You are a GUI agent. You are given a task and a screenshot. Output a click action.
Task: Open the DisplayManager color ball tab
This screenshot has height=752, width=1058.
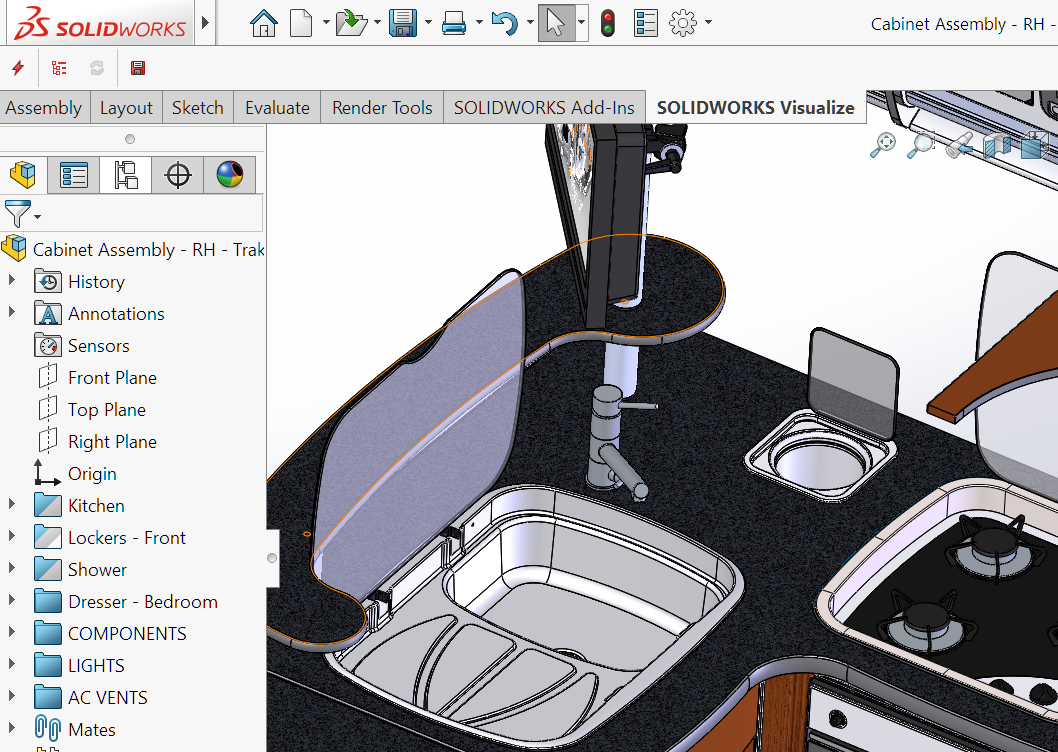[x=230, y=175]
